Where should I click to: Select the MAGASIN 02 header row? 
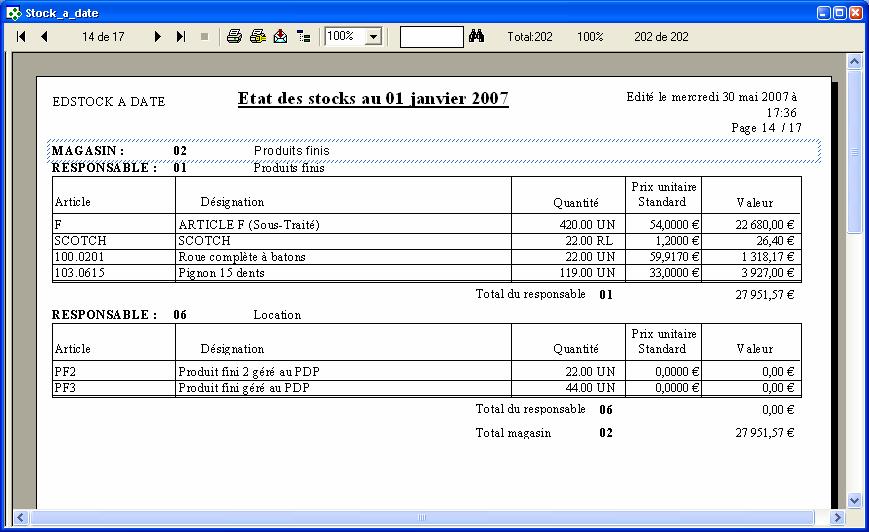(434, 151)
